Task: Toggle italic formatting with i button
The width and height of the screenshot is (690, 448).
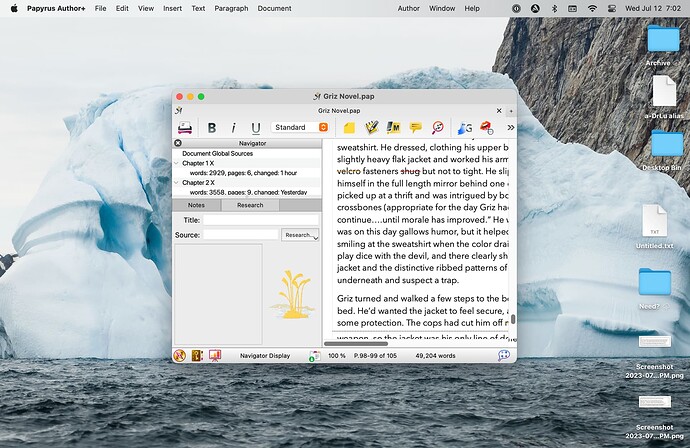Action: (233, 128)
